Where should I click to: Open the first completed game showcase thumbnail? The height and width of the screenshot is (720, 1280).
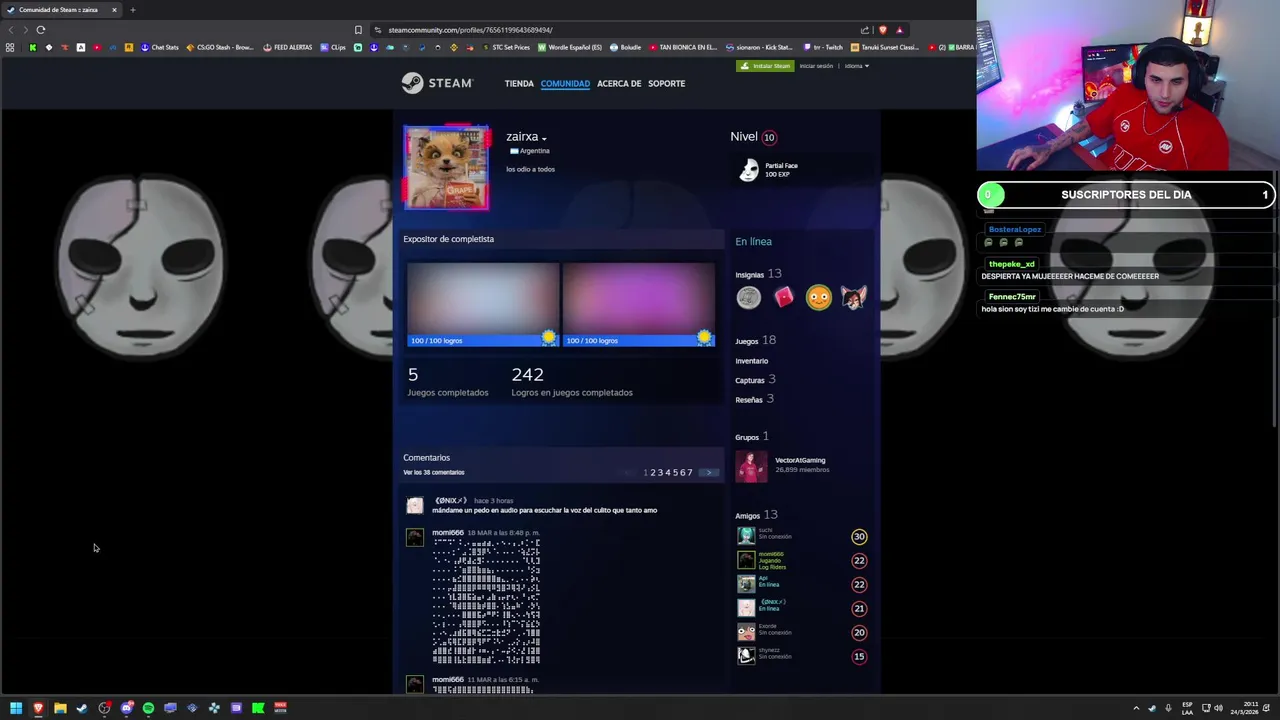click(482, 304)
